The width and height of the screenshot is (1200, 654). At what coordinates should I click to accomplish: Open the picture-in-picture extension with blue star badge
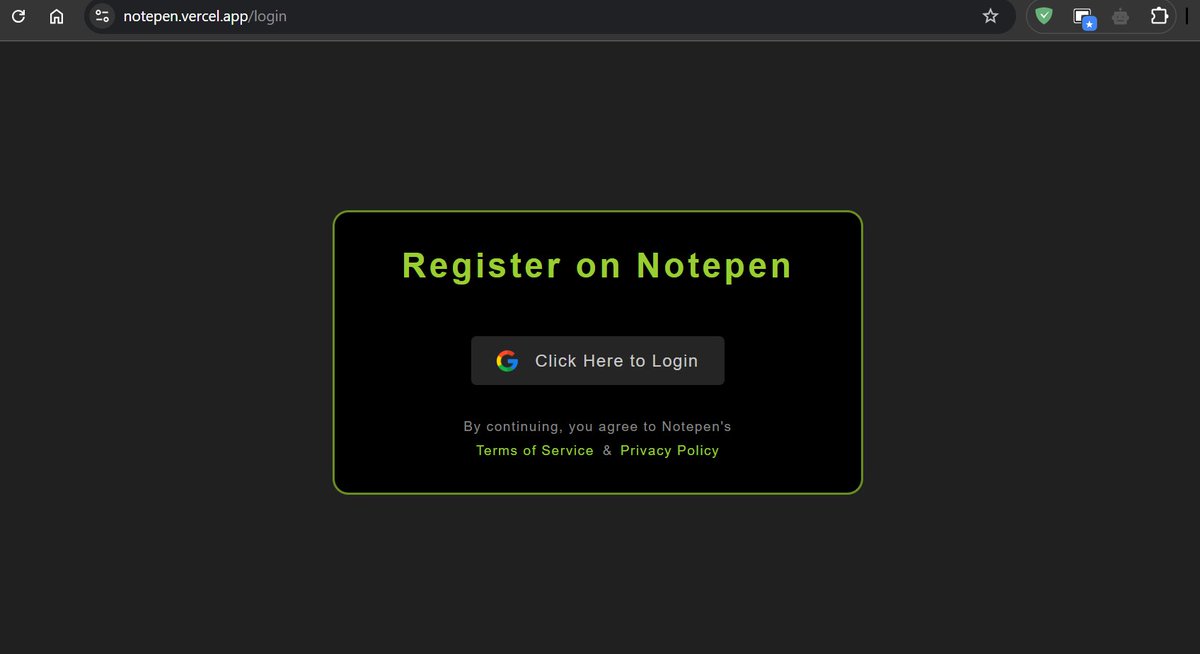point(1084,17)
